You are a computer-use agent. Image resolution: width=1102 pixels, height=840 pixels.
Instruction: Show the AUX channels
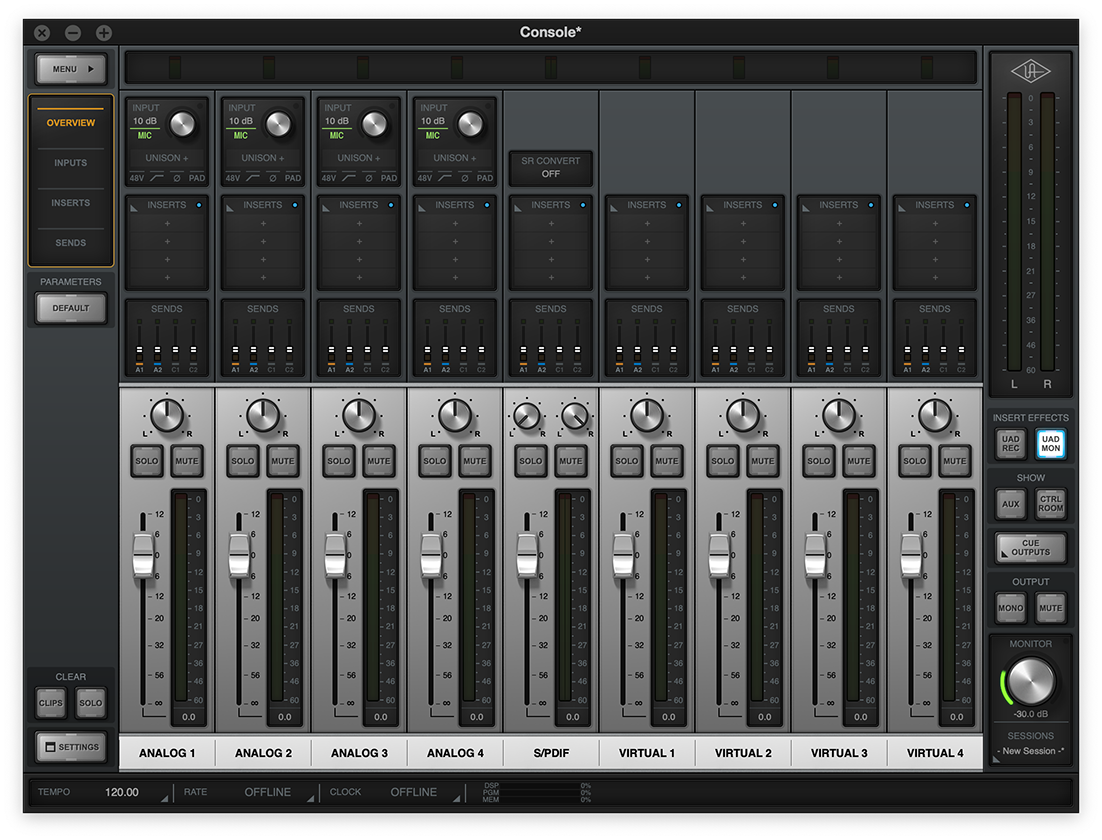[1011, 504]
